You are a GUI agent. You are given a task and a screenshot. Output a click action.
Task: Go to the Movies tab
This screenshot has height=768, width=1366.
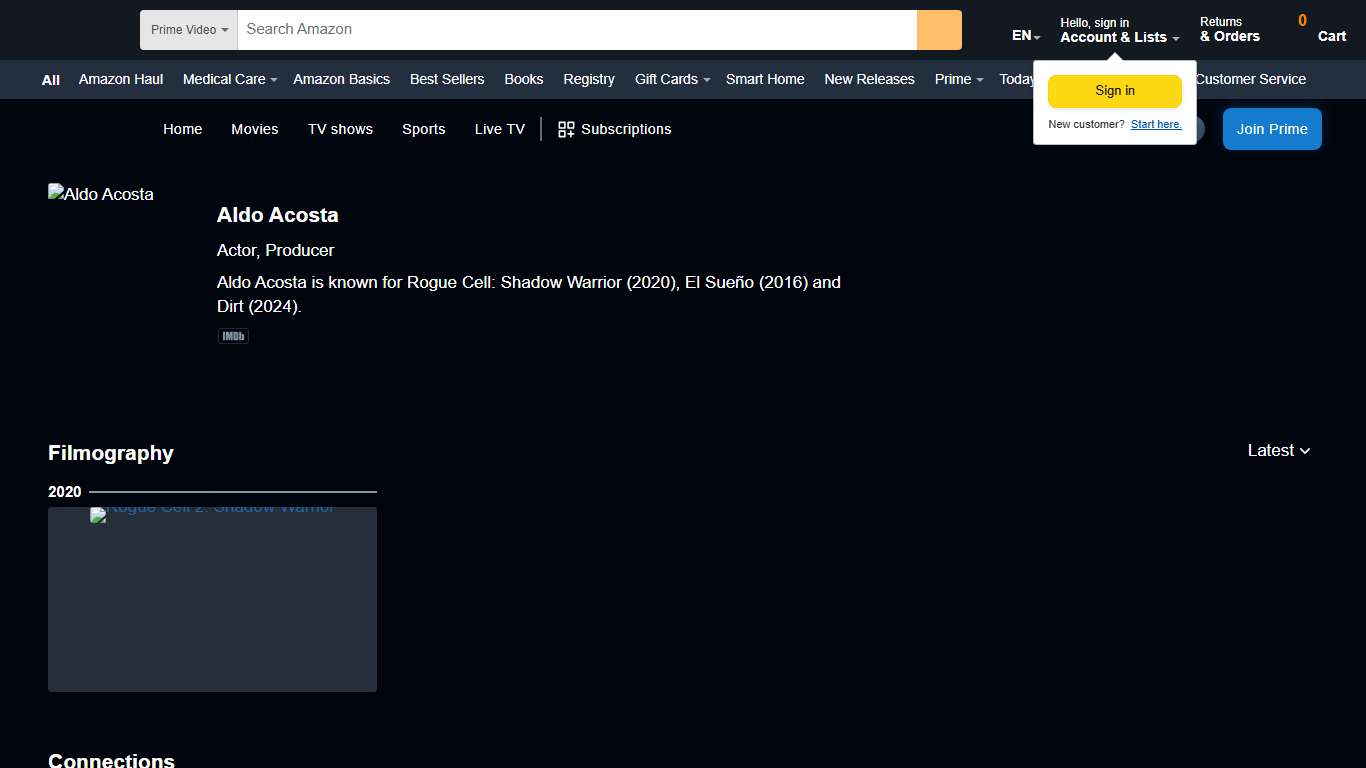pyautogui.click(x=255, y=129)
